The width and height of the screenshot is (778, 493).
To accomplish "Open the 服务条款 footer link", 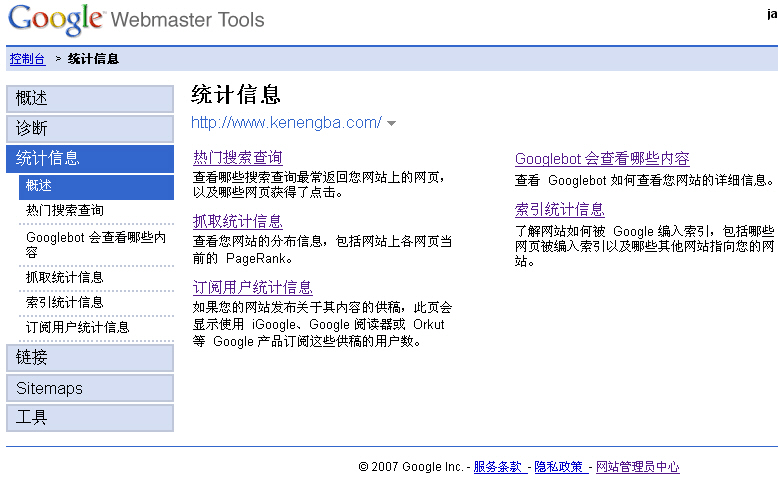I will point(498,467).
